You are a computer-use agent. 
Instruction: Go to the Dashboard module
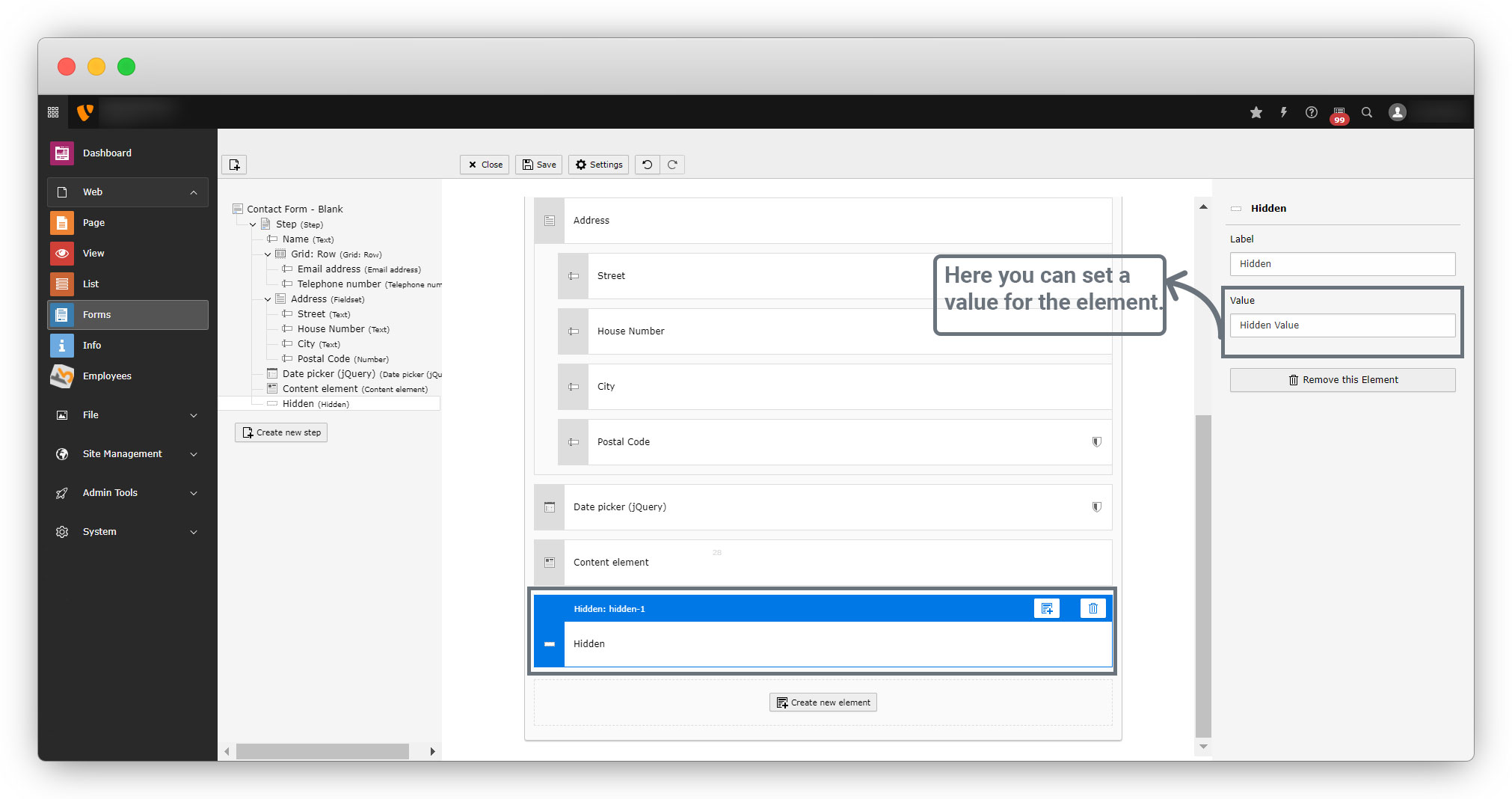coord(107,153)
